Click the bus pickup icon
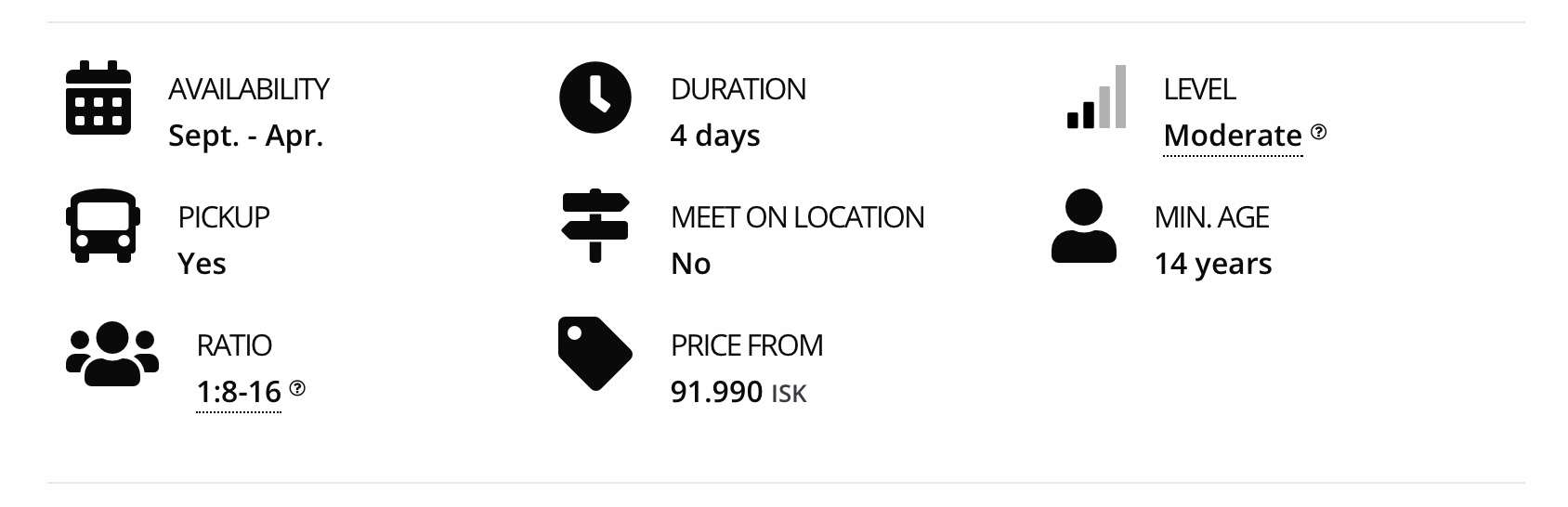Screen dimensions: 1568x507 (x=103, y=226)
